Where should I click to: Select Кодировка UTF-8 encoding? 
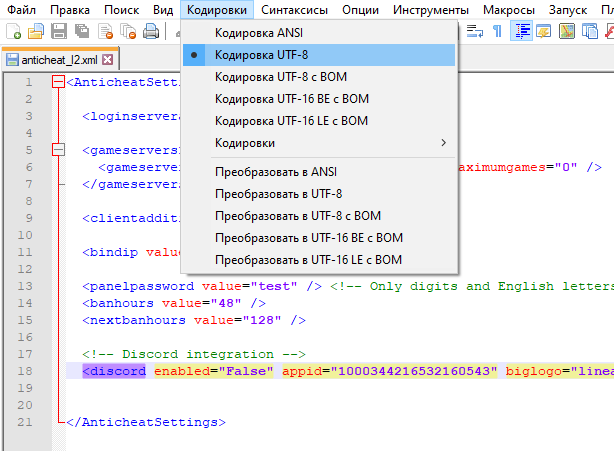point(319,55)
